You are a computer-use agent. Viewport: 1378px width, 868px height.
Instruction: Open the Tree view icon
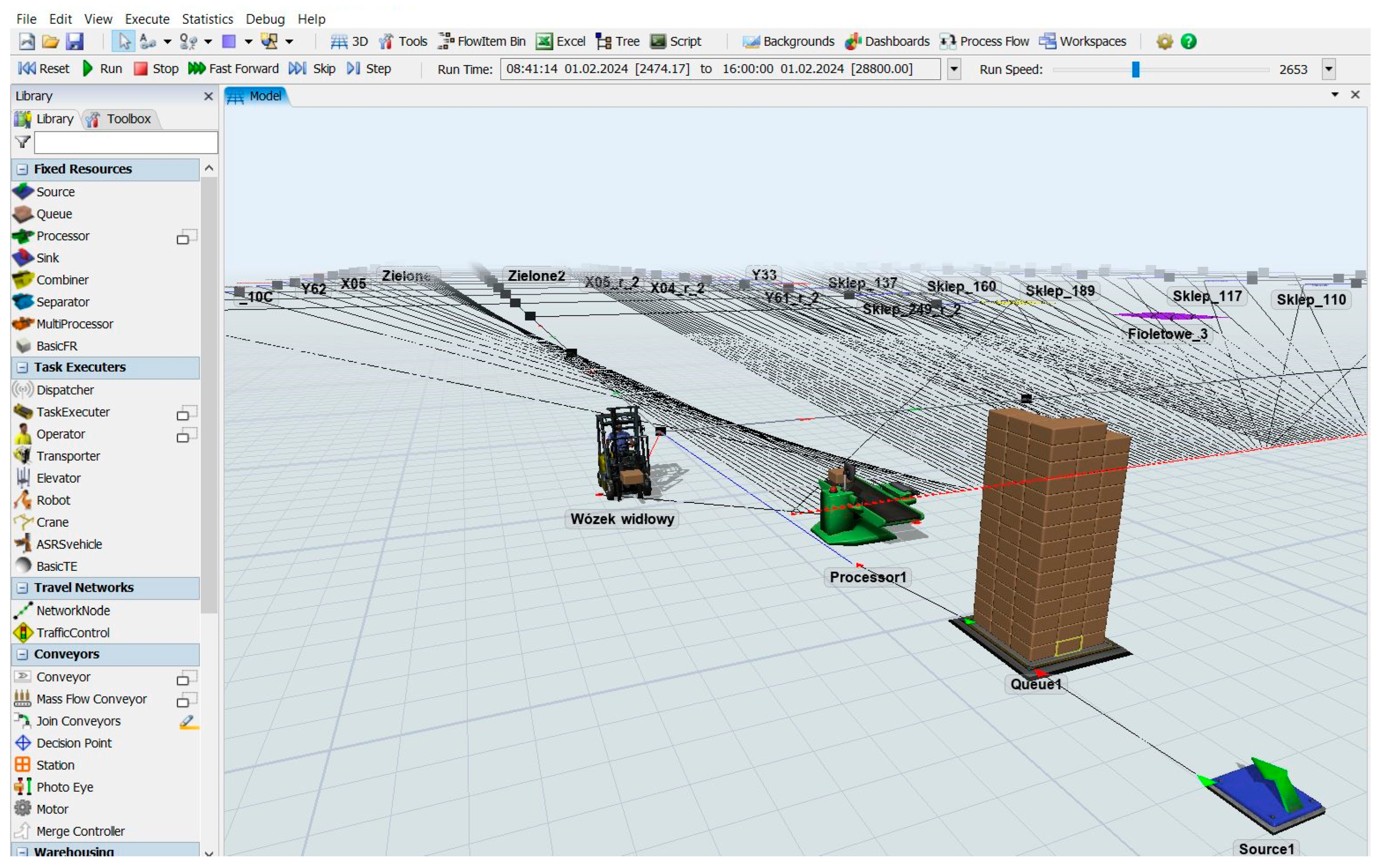pyautogui.click(x=617, y=41)
